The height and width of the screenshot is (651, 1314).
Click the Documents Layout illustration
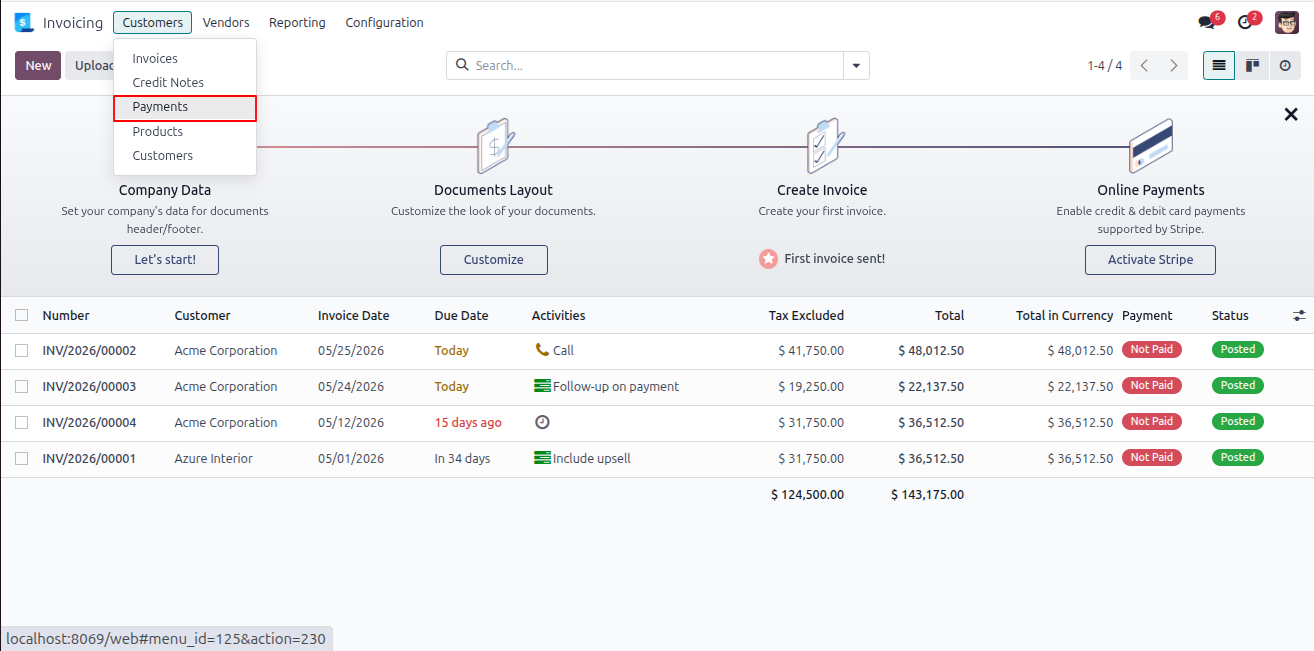click(494, 147)
